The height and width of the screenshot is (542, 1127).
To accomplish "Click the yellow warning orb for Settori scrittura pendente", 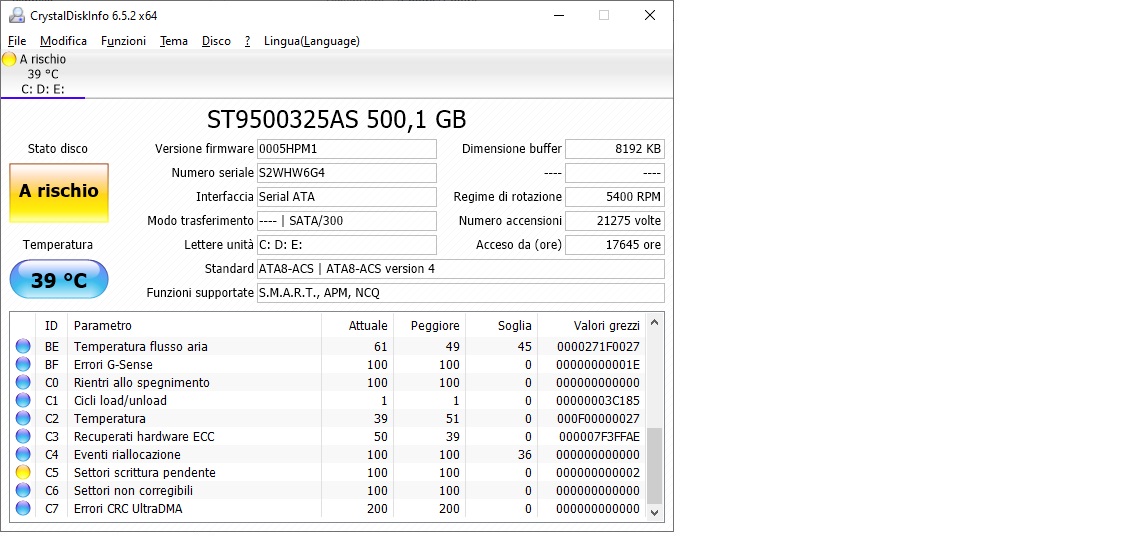I will (24, 472).
